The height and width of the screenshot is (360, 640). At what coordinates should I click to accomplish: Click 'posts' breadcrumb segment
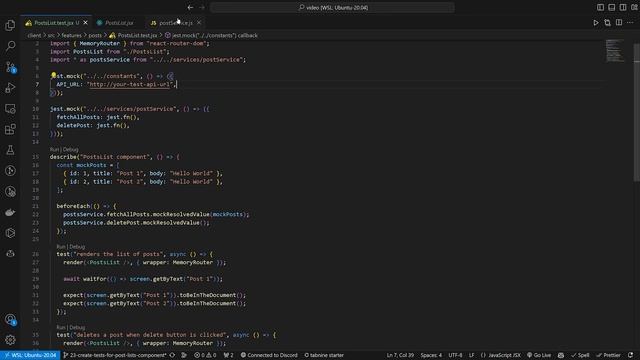95,36
